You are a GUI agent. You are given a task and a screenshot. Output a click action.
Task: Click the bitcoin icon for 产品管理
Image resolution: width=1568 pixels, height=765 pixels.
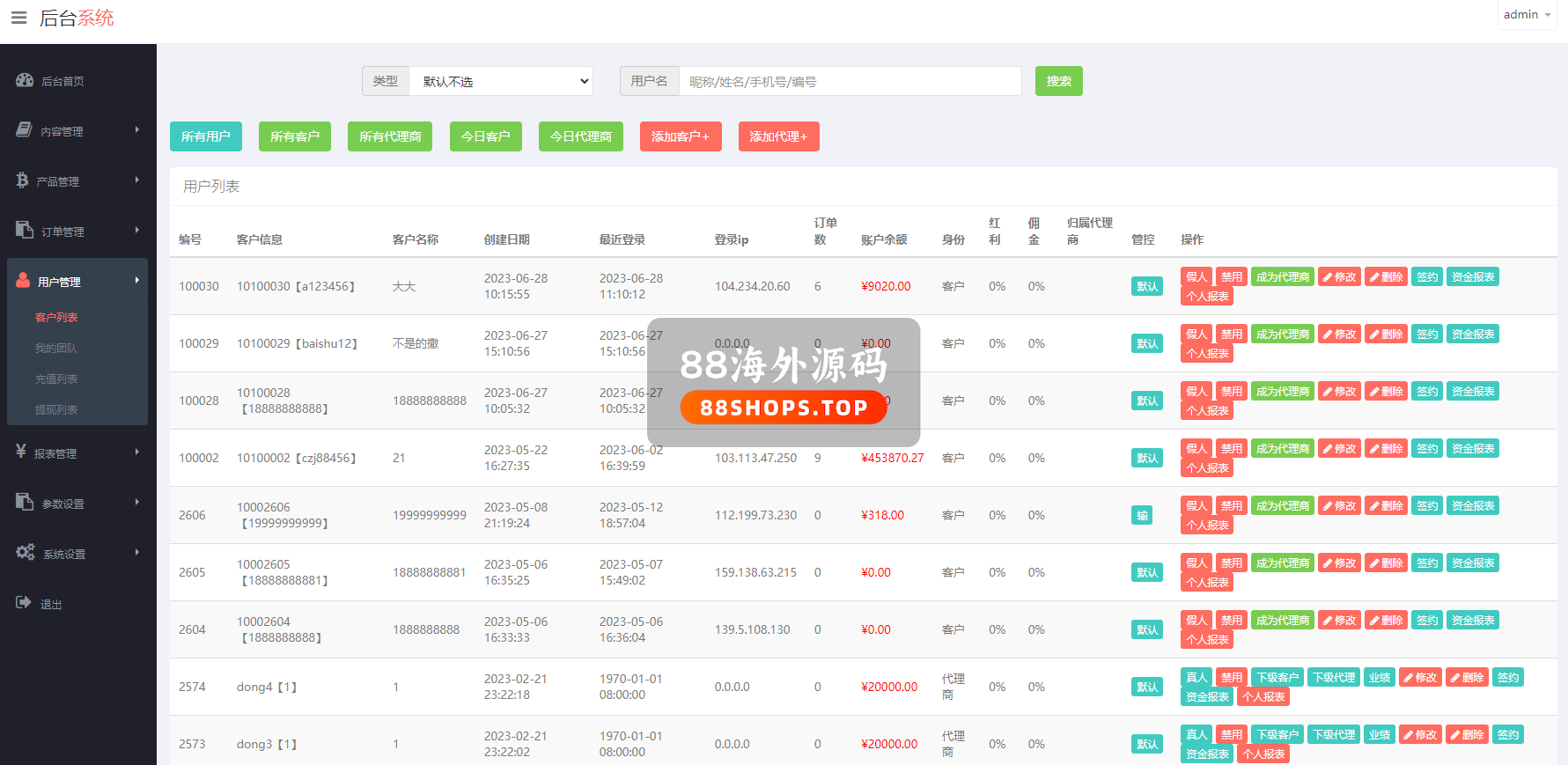click(22, 180)
